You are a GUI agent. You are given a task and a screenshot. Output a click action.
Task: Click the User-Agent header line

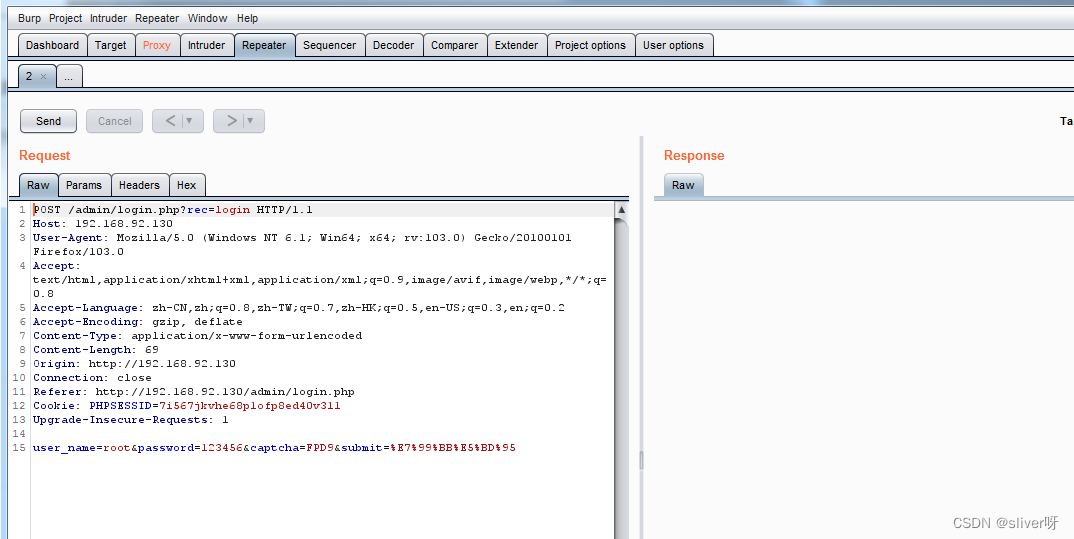click(x=302, y=245)
